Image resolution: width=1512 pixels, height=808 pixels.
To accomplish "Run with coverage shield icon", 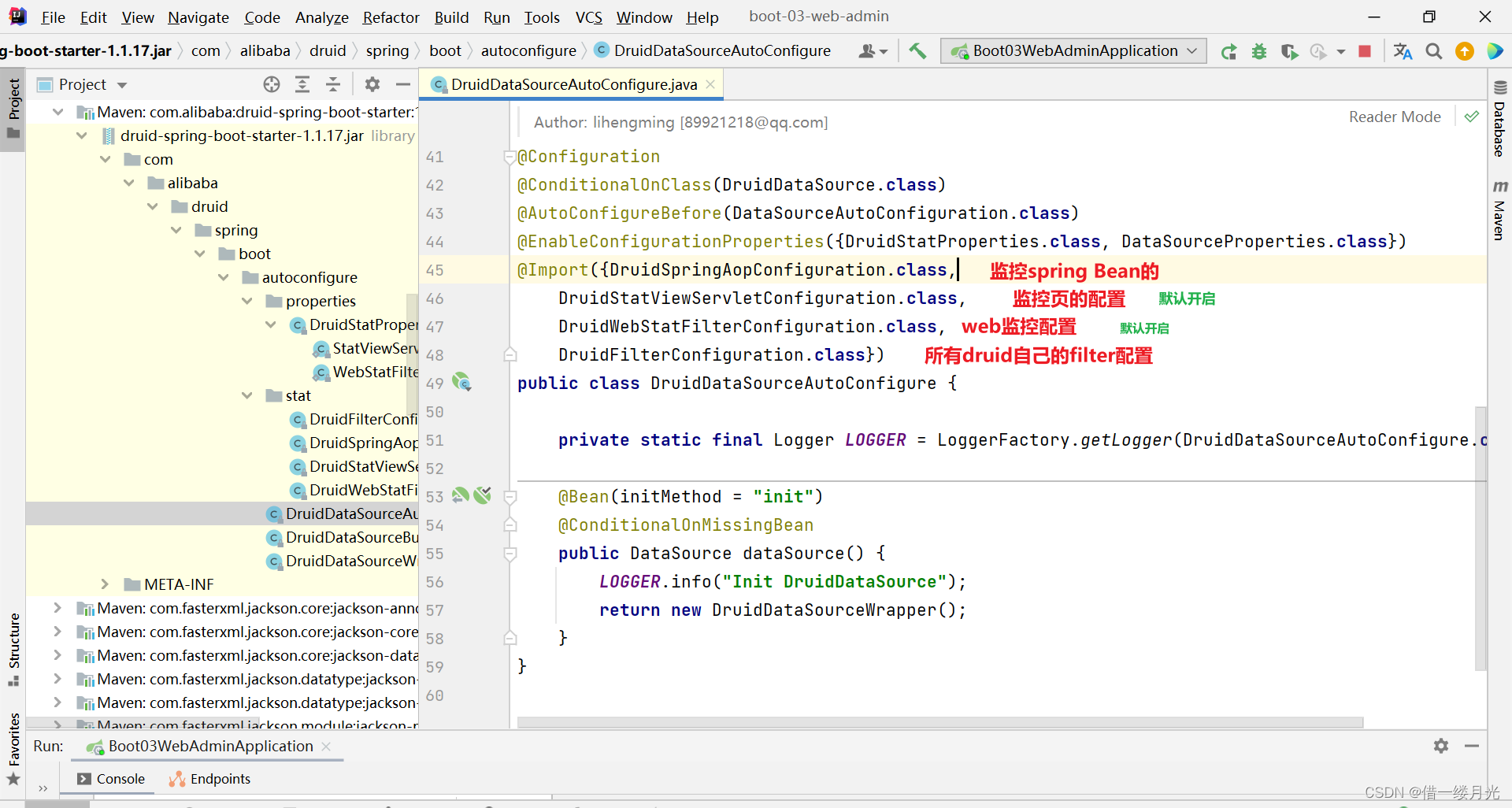I will coord(1289,52).
